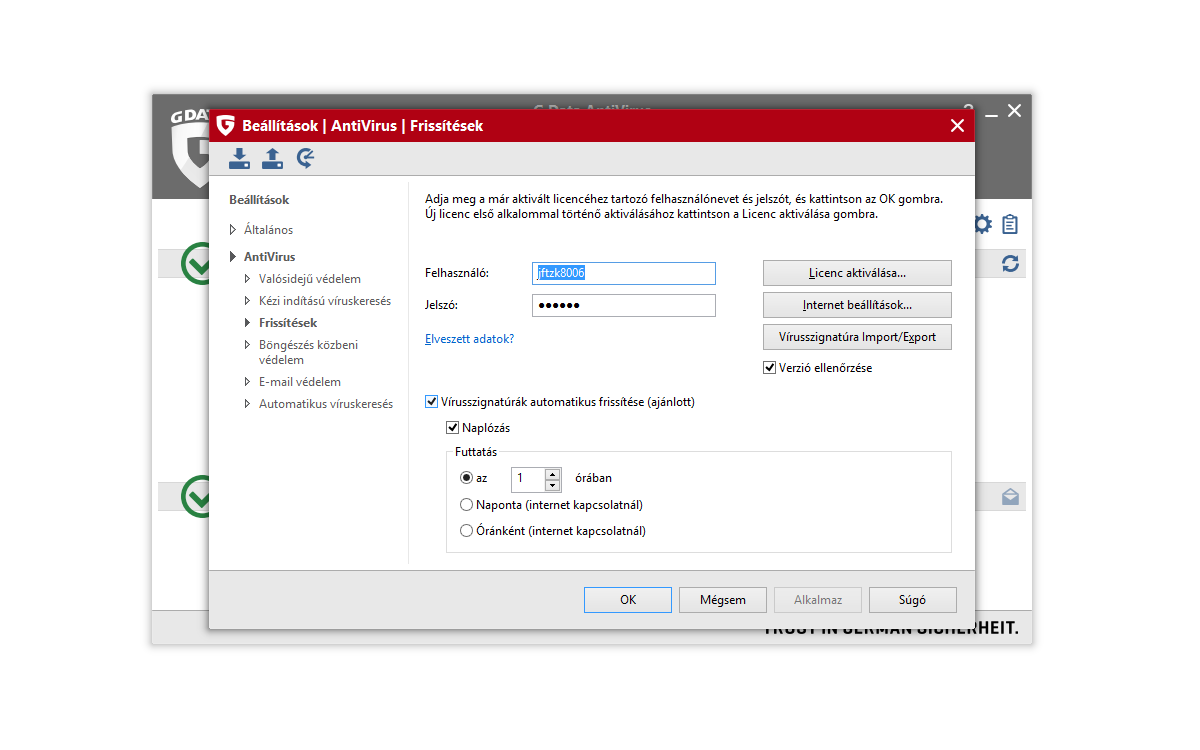The image size is (1200, 750).
Task: Confirm with the OK button
Action: click(x=628, y=600)
